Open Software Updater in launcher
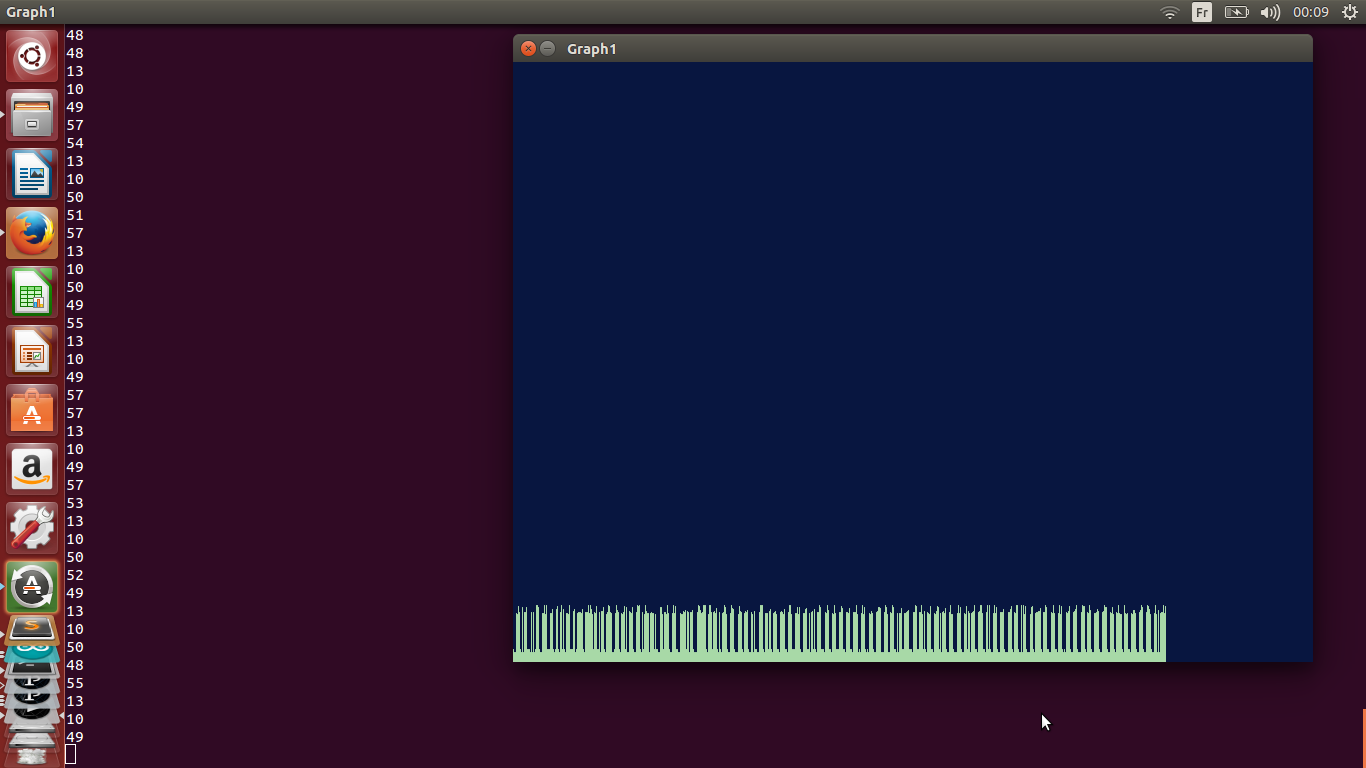Viewport: 1366px width, 768px height. (32, 587)
